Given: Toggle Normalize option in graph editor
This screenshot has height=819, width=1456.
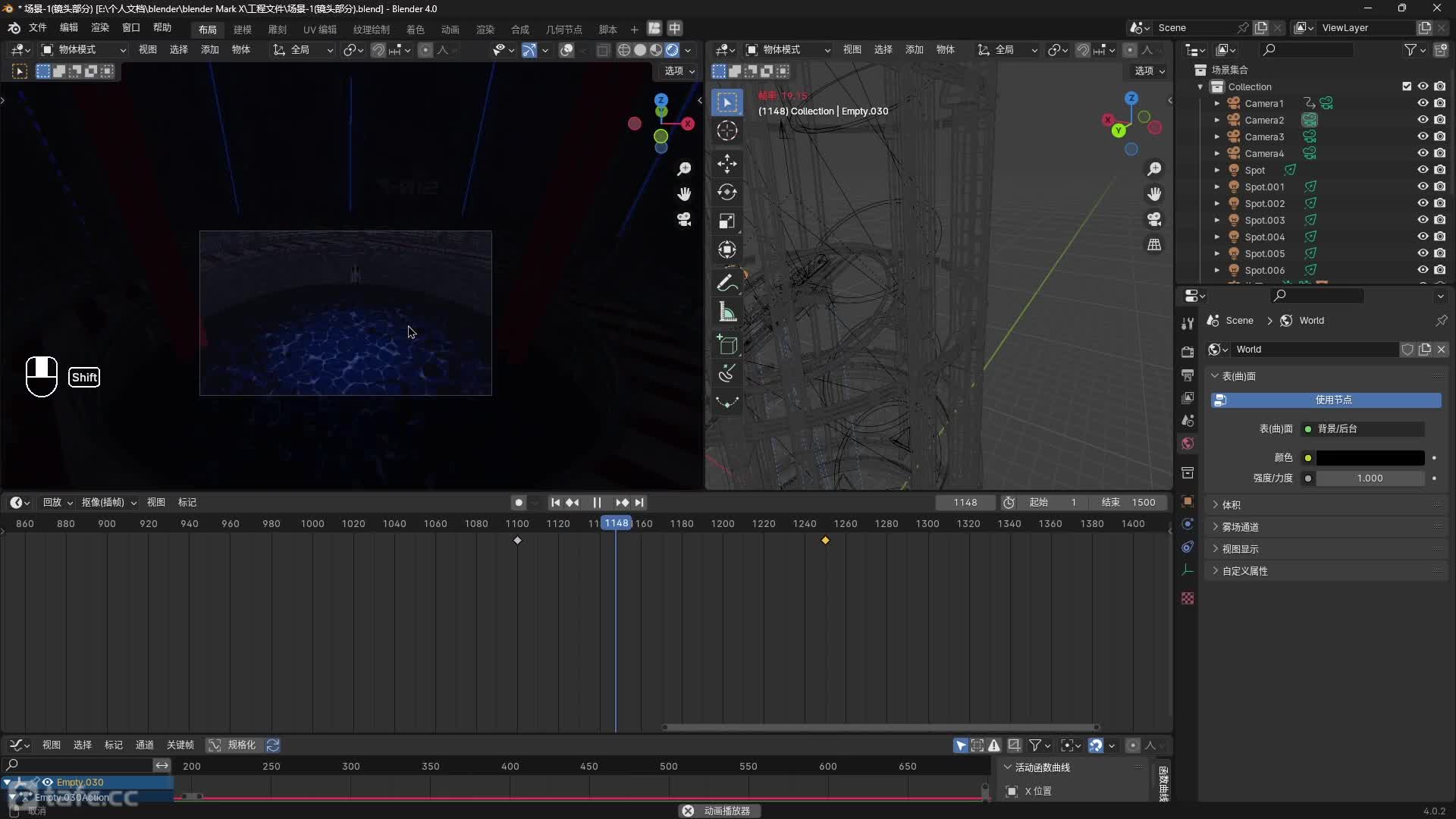Looking at the screenshot, I should click(234, 745).
